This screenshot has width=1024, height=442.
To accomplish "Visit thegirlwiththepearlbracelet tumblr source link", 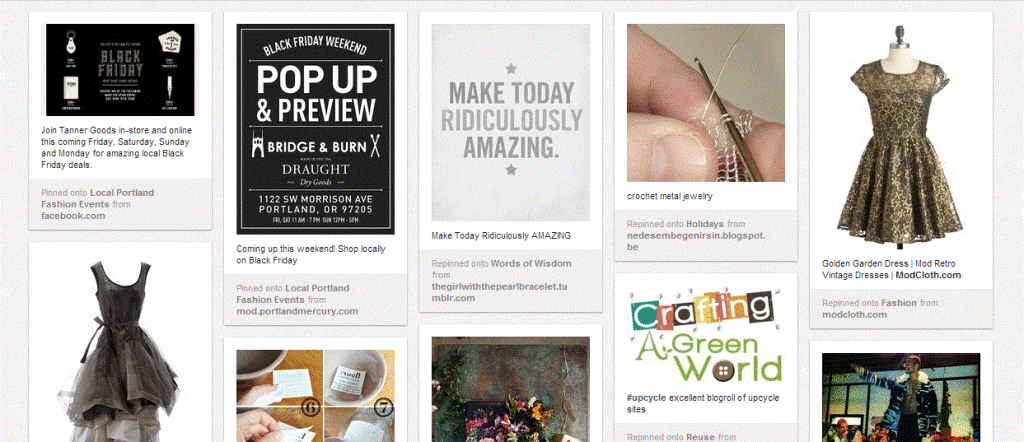I will 496,292.
